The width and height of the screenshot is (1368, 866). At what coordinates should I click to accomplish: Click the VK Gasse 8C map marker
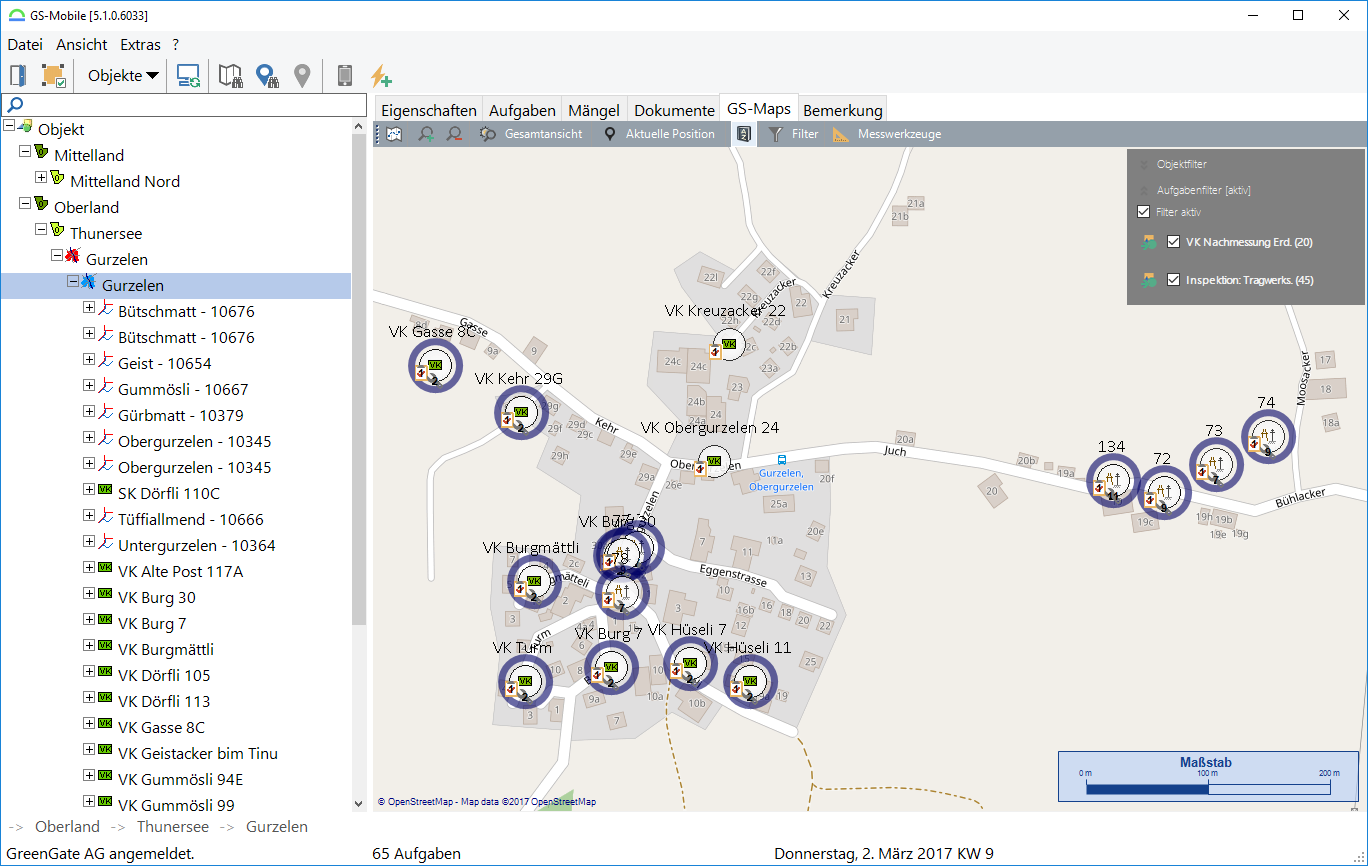(x=435, y=367)
